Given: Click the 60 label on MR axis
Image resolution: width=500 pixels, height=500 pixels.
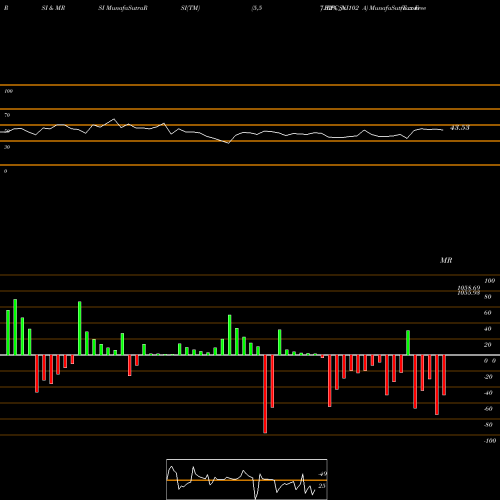Looking at the screenshot, I should point(488,313).
